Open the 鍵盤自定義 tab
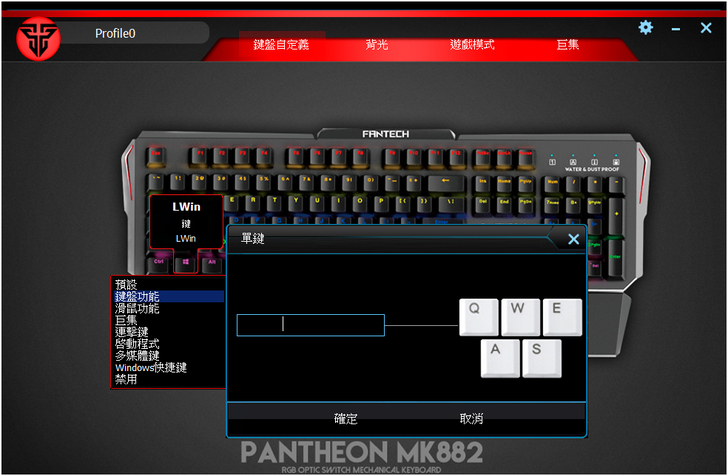 pos(281,45)
